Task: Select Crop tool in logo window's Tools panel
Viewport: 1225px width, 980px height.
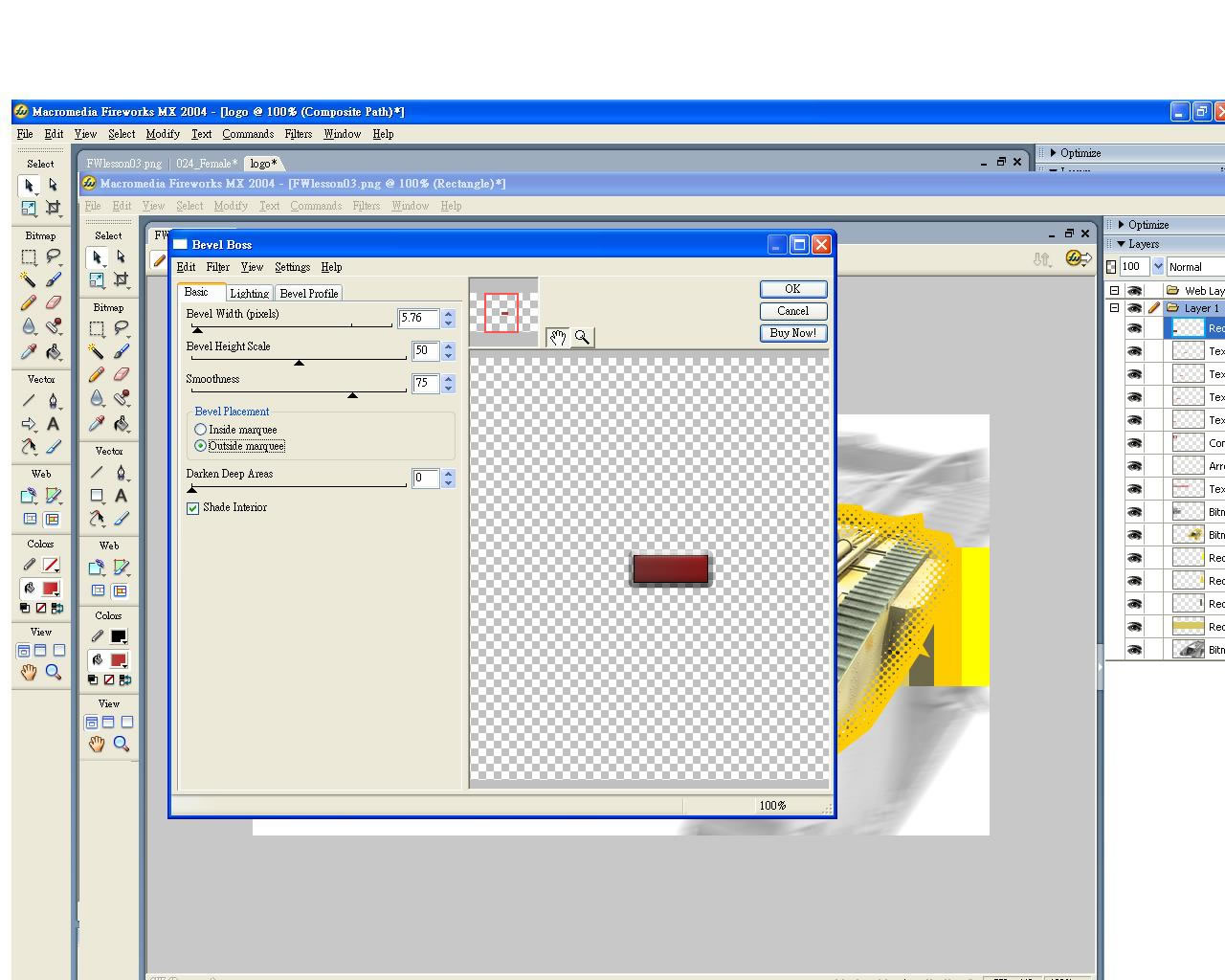Action: coord(54,208)
